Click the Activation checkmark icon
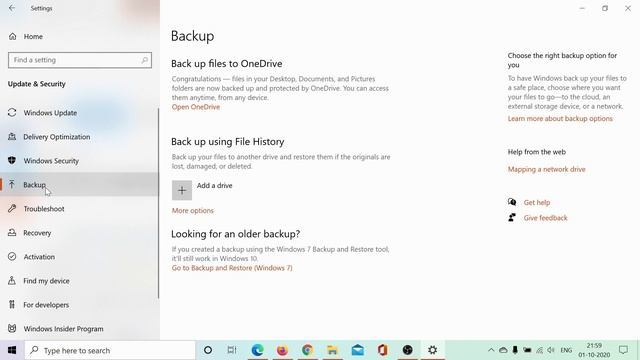The width and height of the screenshot is (640, 360). coord(12,256)
